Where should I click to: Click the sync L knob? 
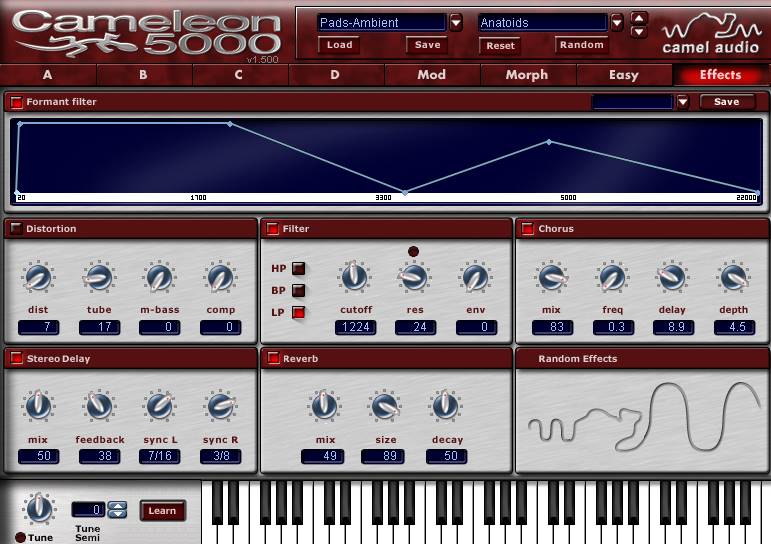point(159,406)
